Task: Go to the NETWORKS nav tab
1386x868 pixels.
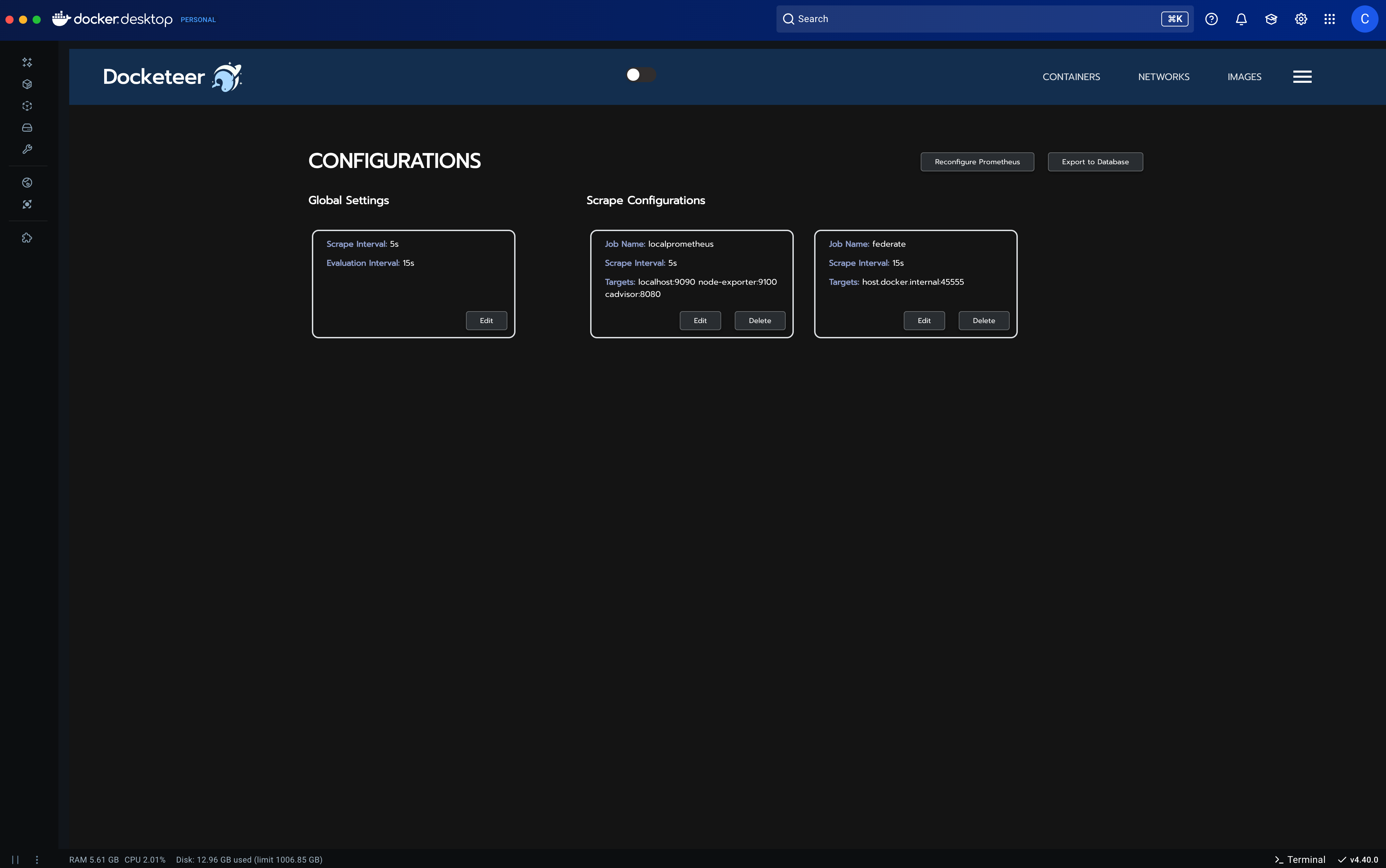Action: click(x=1163, y=77)
